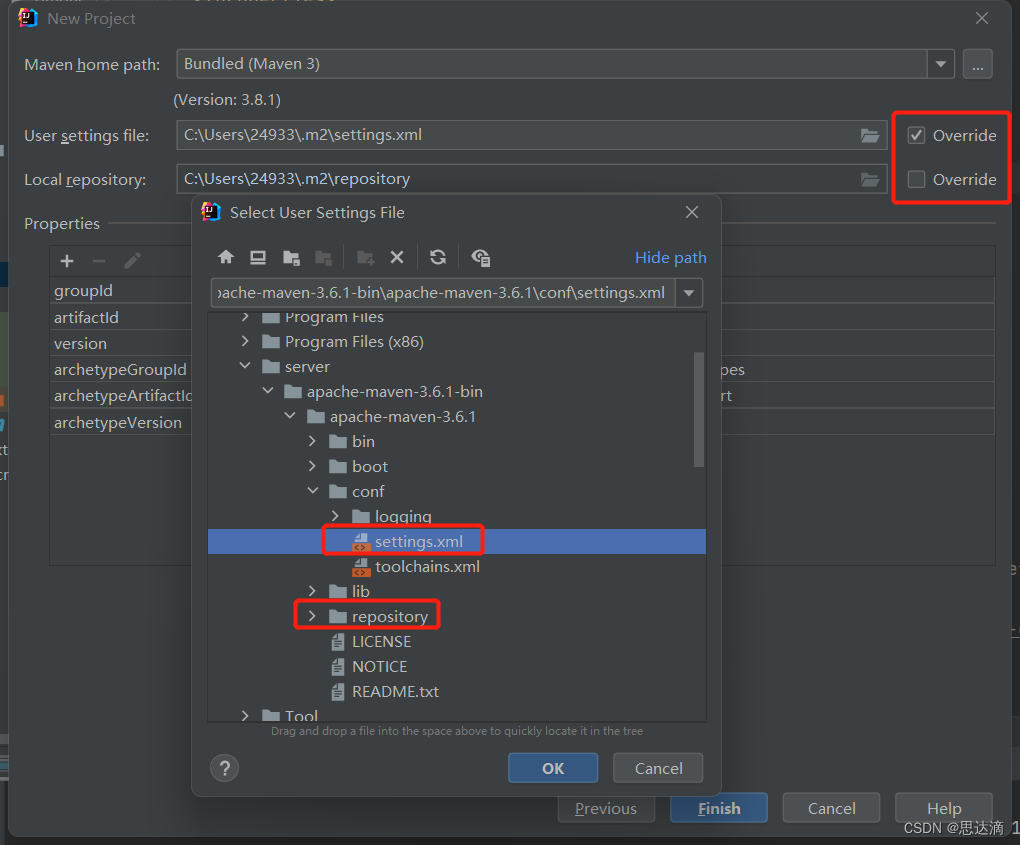Expand the repository folder

(x=311, y=615)
